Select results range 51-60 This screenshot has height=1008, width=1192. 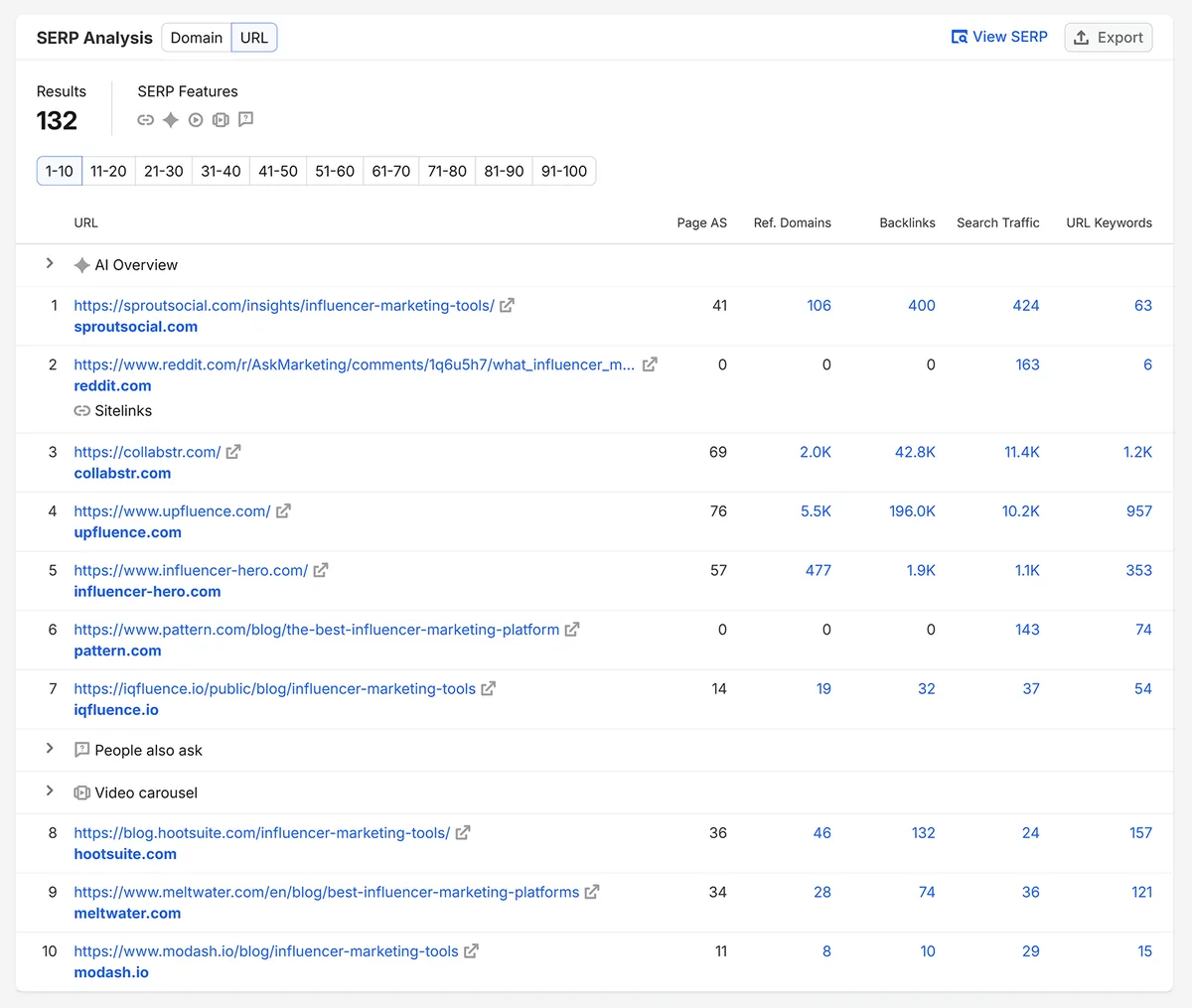pyautogui.click(x=335, y=171)
